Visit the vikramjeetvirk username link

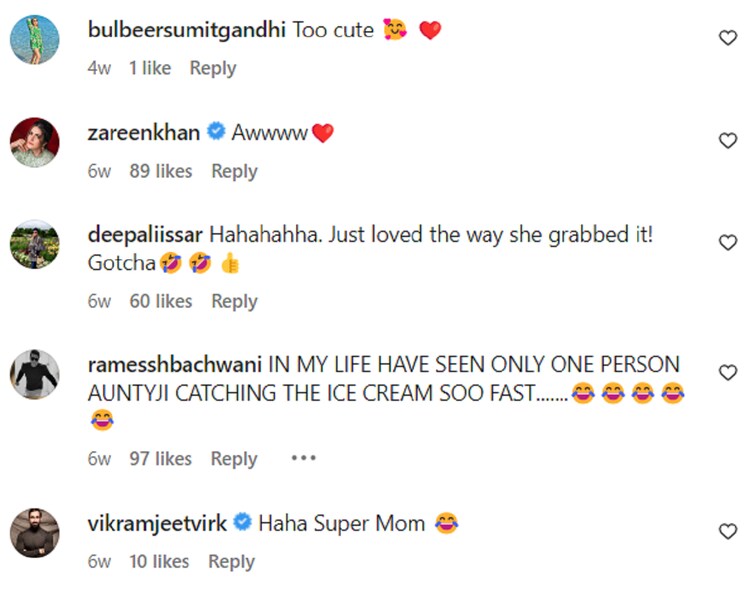[157, 522]
